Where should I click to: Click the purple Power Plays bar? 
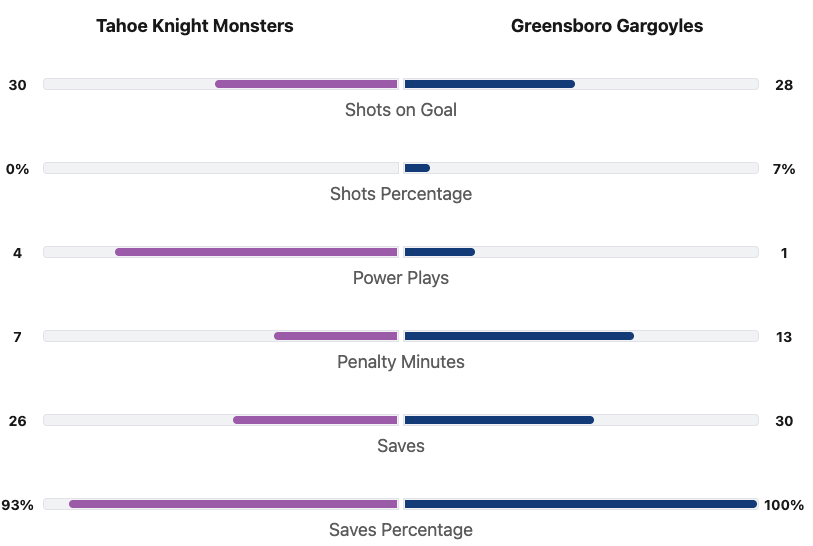256,252
